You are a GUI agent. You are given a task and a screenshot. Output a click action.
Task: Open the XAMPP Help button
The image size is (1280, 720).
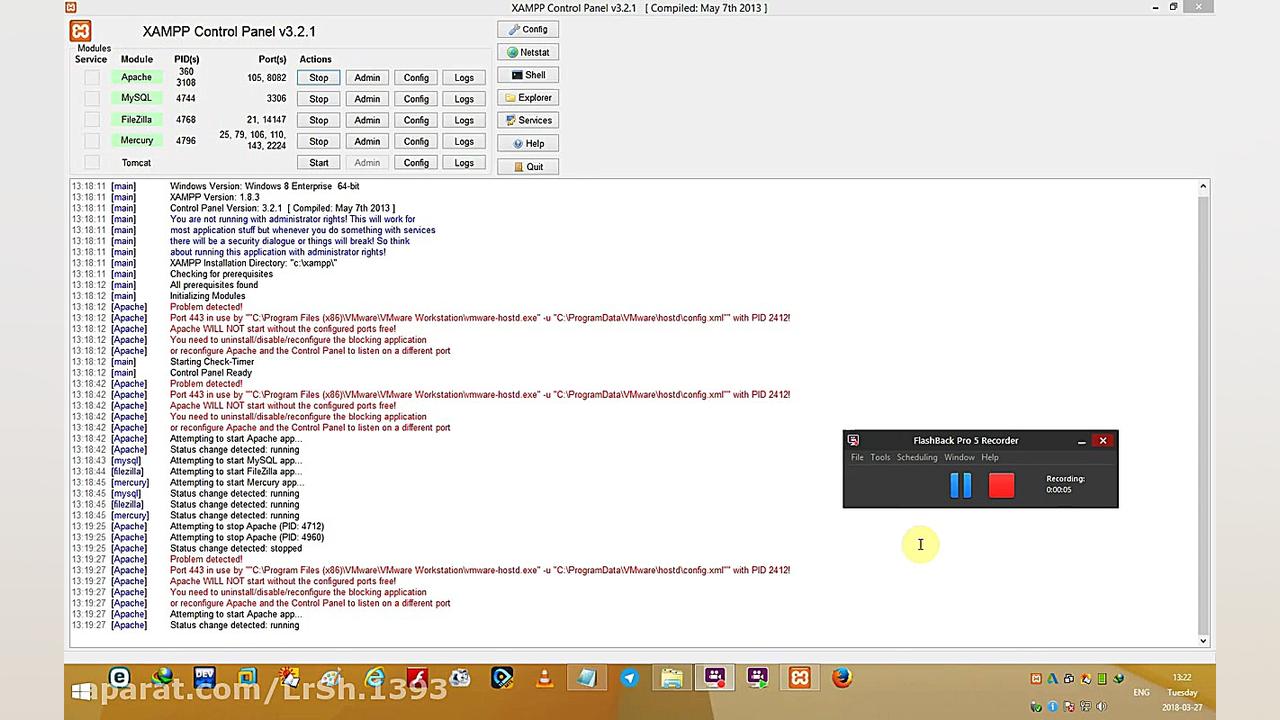pyautogui.click(x=528, y=143)
